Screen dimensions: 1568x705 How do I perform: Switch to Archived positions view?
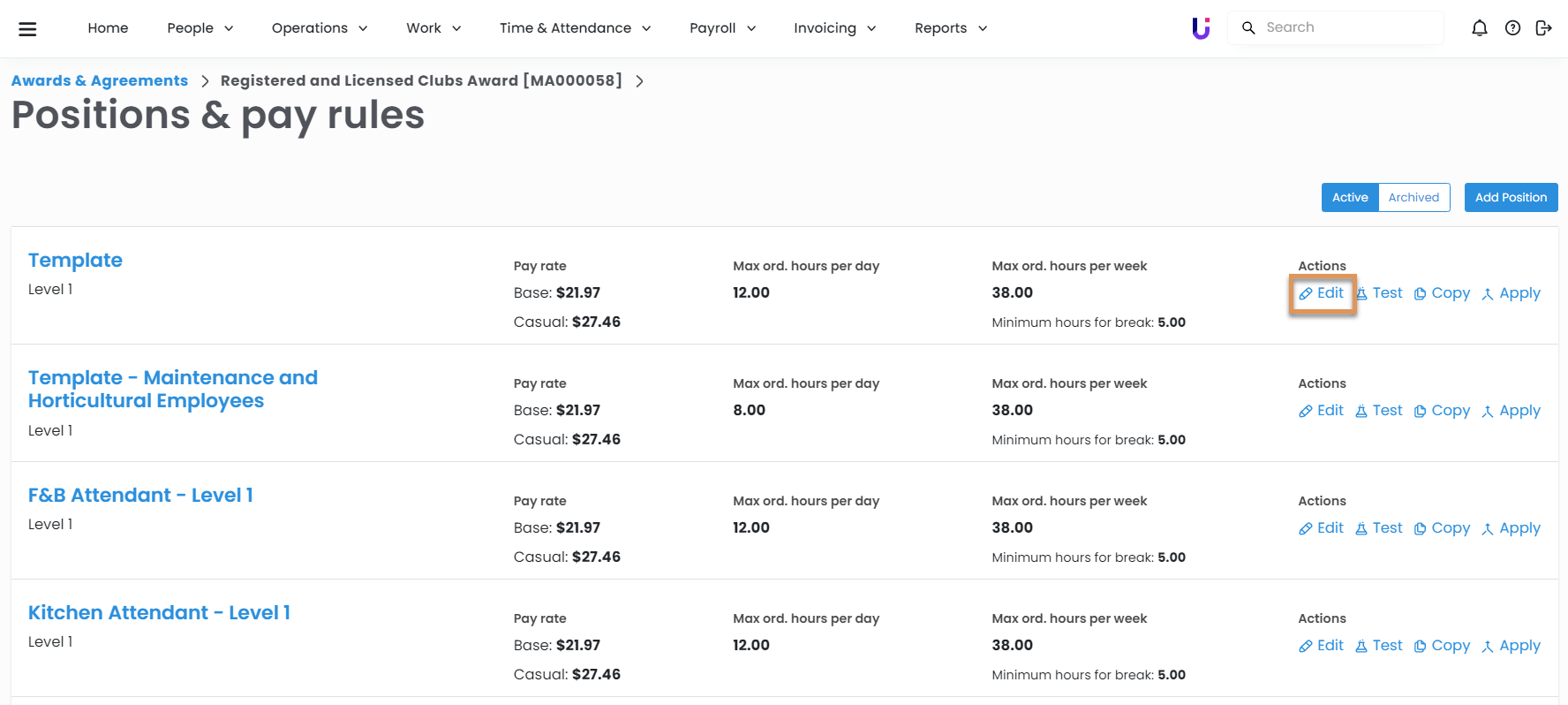pyautogui.click(x=1413, y=198)
